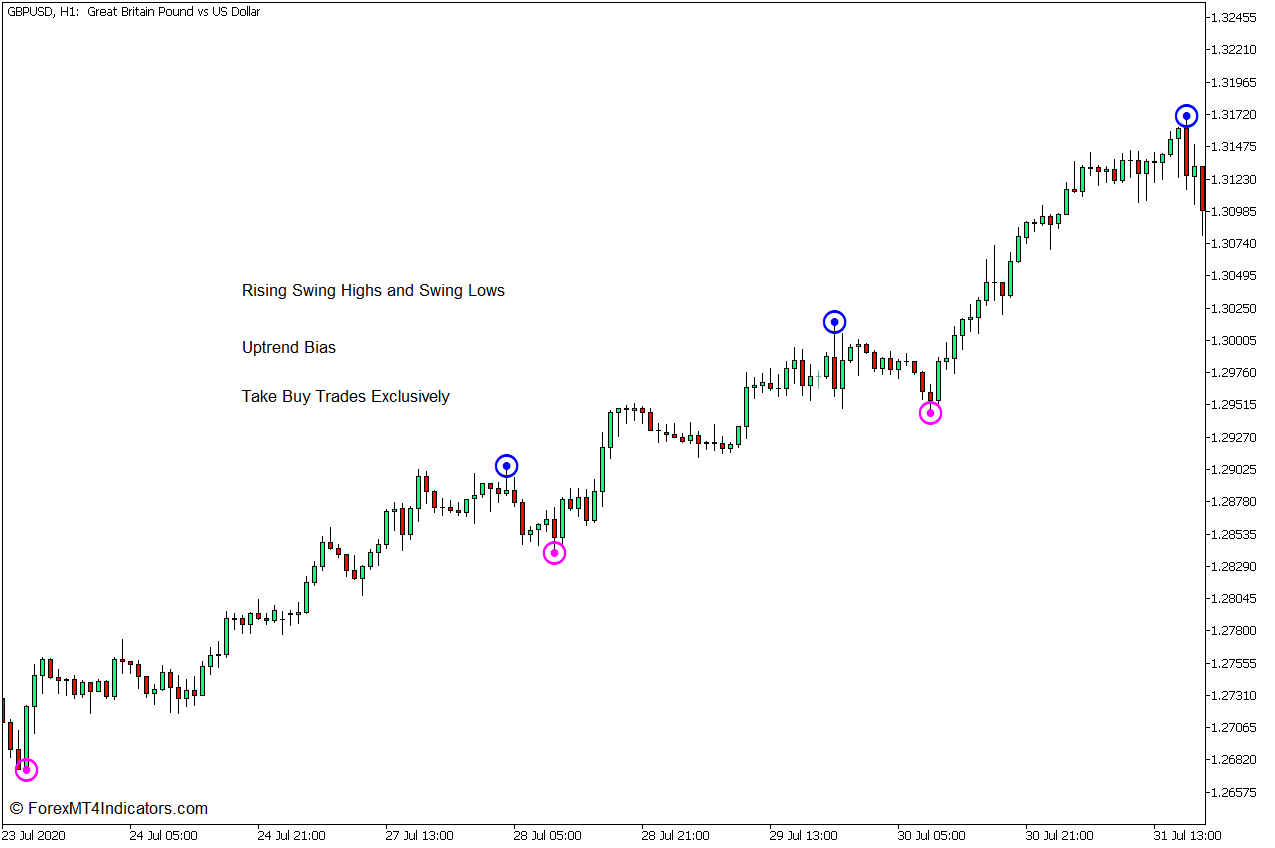Select the magenta swing low circle near 1.28290
Image resolution: width=1275 pixels, height=848 pixels.
tap(554, 553)
